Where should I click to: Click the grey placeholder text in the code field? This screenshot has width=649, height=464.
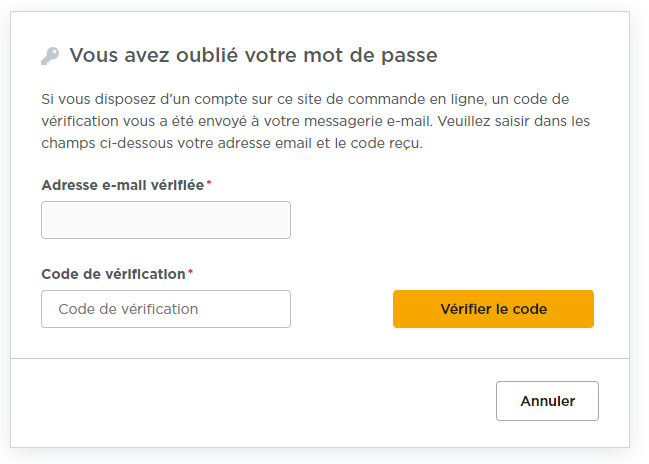coord(128,309)
